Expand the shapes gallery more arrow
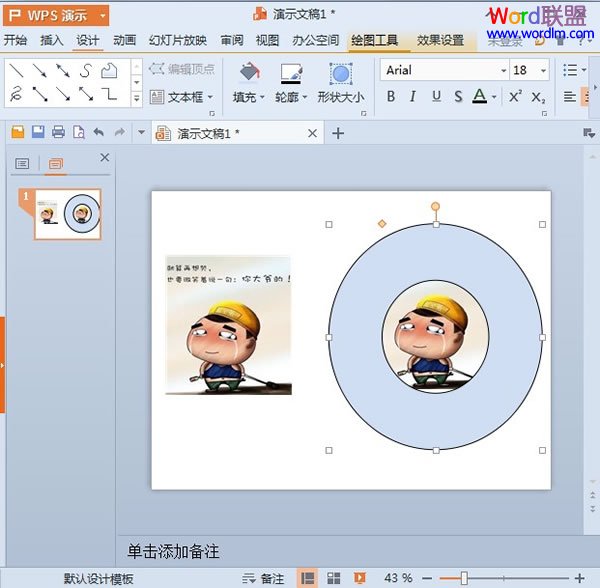This screenshot has height=588, width=600. [x=137, y=98]
